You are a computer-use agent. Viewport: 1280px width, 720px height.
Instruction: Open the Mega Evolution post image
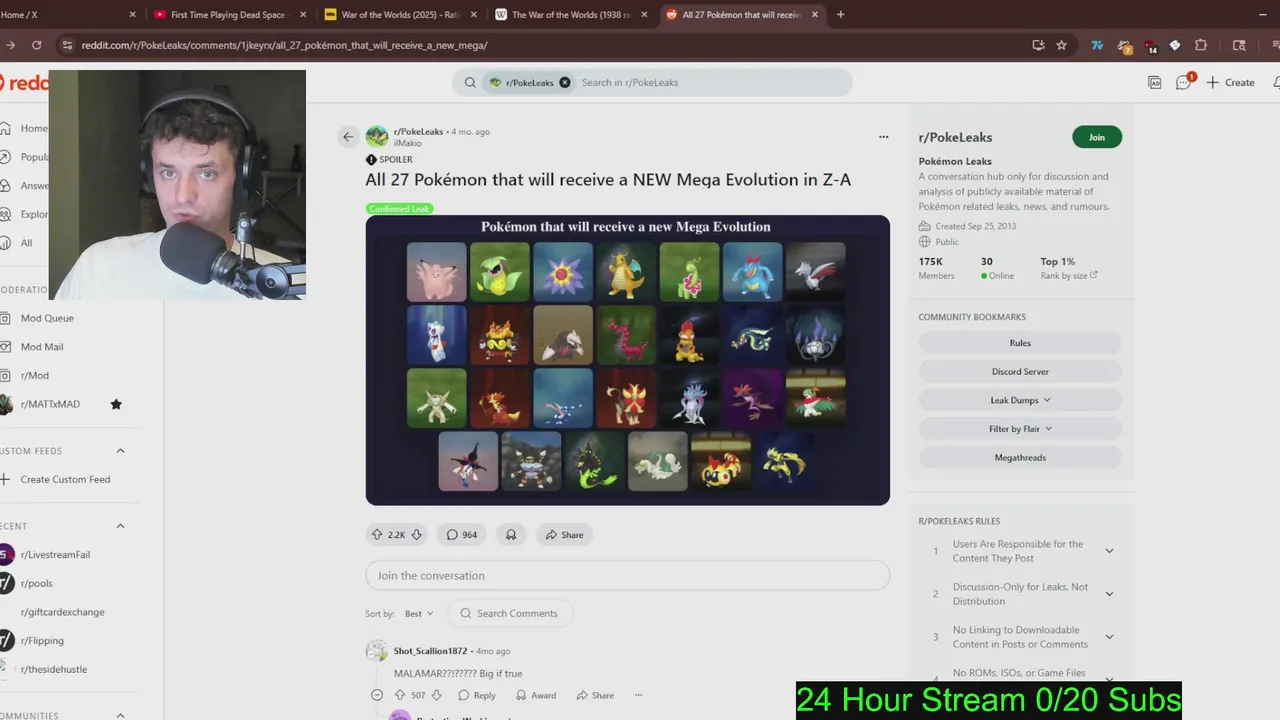[627, 360]
